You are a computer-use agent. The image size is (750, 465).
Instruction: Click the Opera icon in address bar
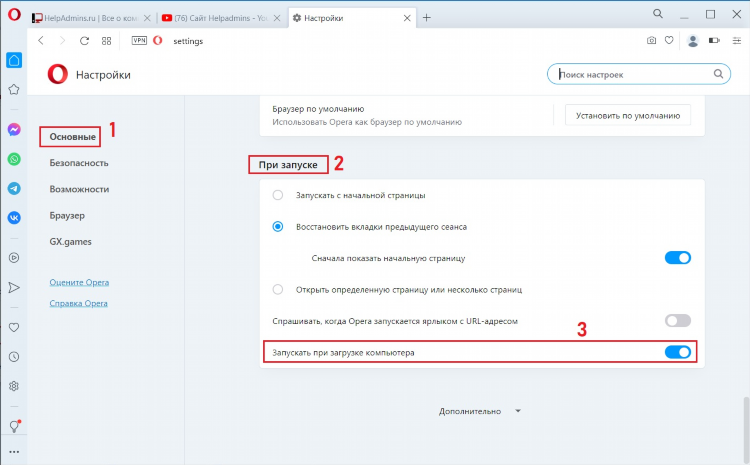point(157,41)
